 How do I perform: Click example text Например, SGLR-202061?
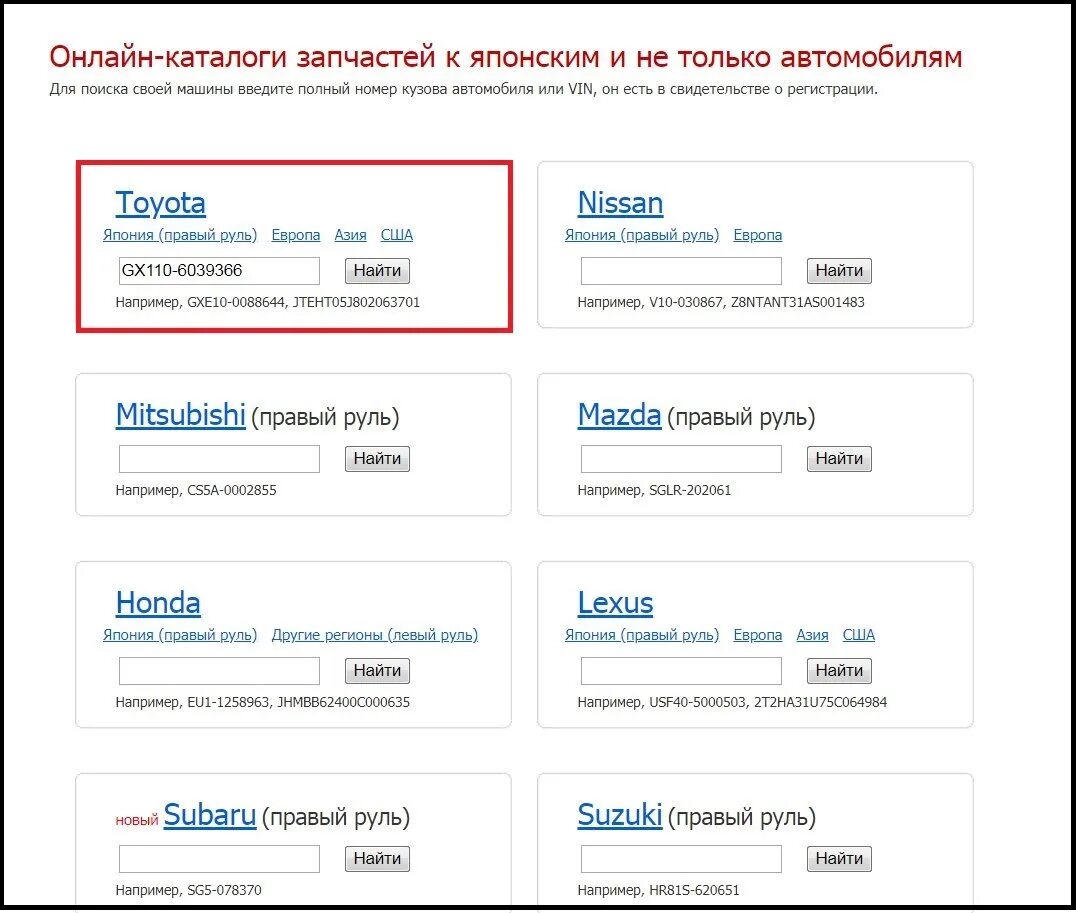(654, 490)
